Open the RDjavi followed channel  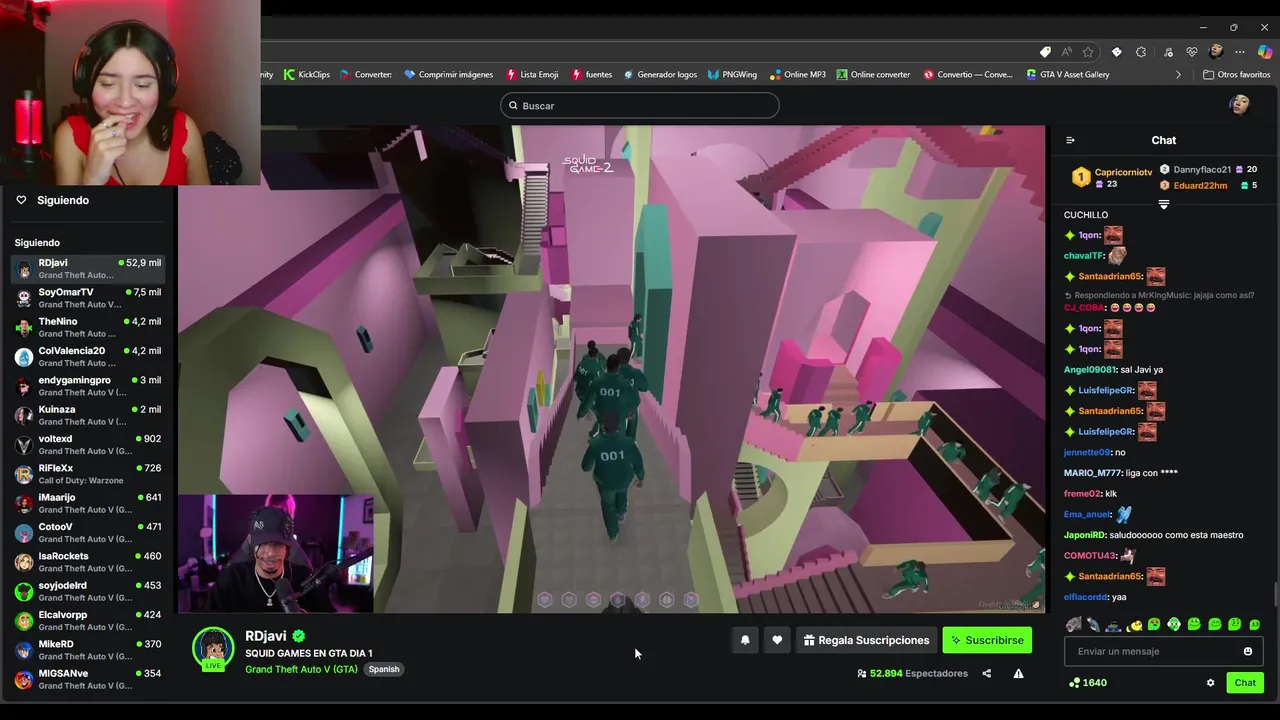[x=88, y=268]
